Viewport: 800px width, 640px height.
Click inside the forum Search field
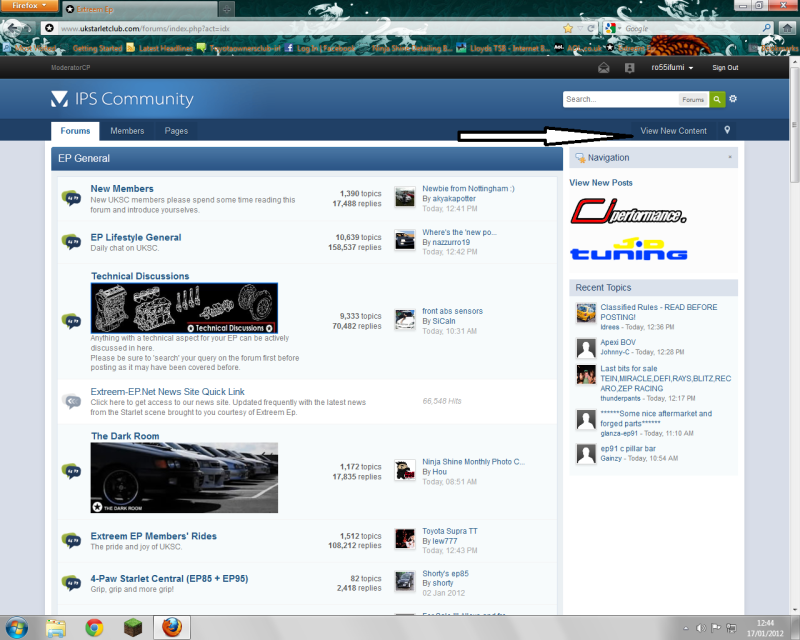point(620,100)
